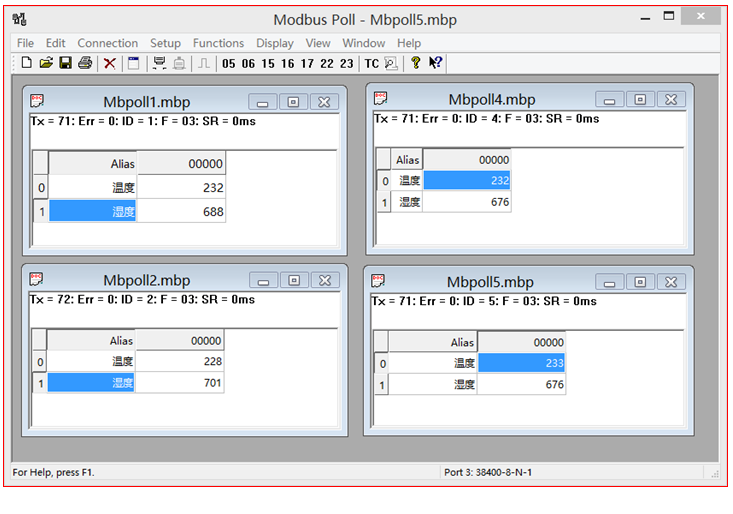Click the Mbpoll4.mbp status line Tx = 71
The height and width of the screenshot is (514, 733).
pyautogui.click(x=486, y=119)
